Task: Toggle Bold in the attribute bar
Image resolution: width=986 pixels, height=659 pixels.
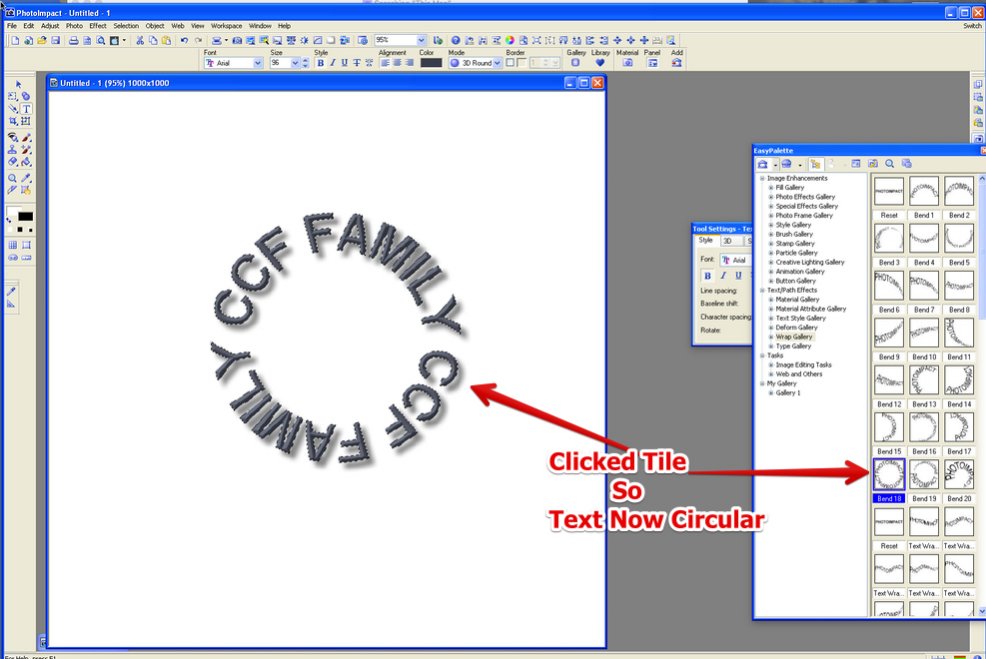Action: [x=321, y=63]
